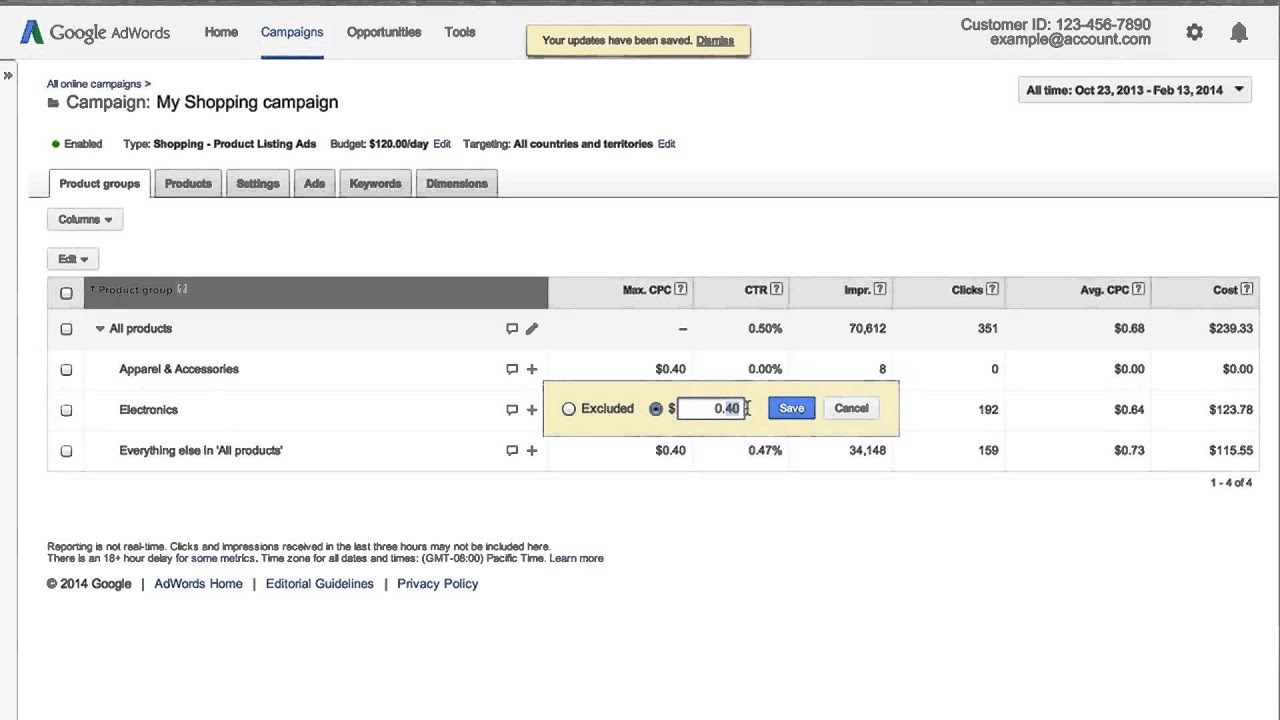Check the Apparel & Accessories checkbox
Viewport: 1280px width, 720px height.
click(66, 370)
